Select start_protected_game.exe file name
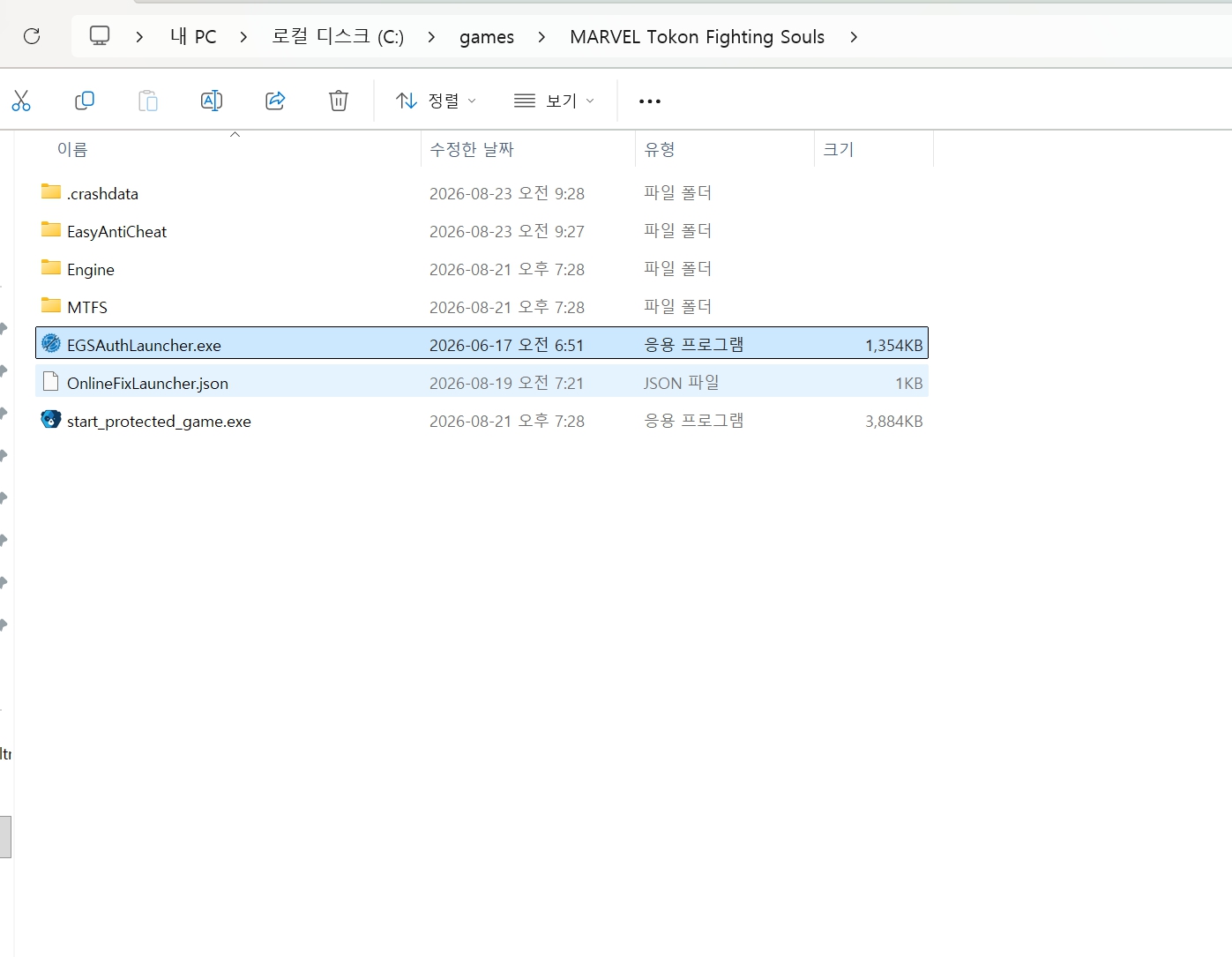Screen dimensions: 1232x957 point(159,422)
